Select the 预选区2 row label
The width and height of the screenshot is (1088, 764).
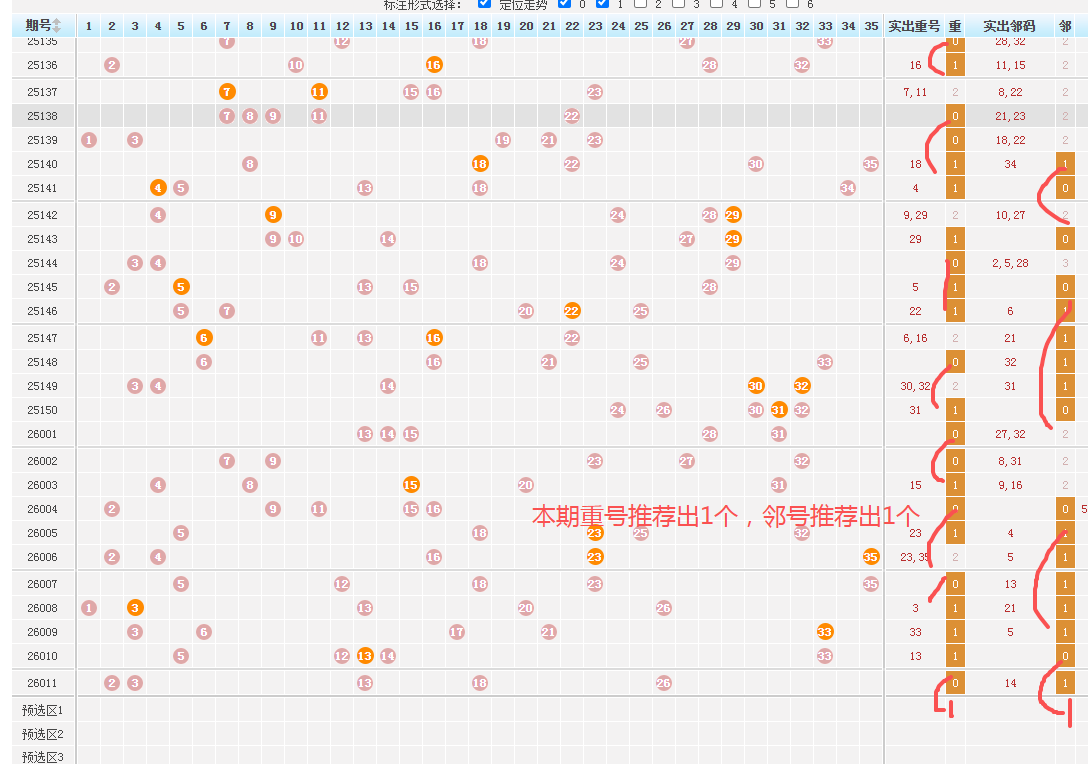click(43, 734)
